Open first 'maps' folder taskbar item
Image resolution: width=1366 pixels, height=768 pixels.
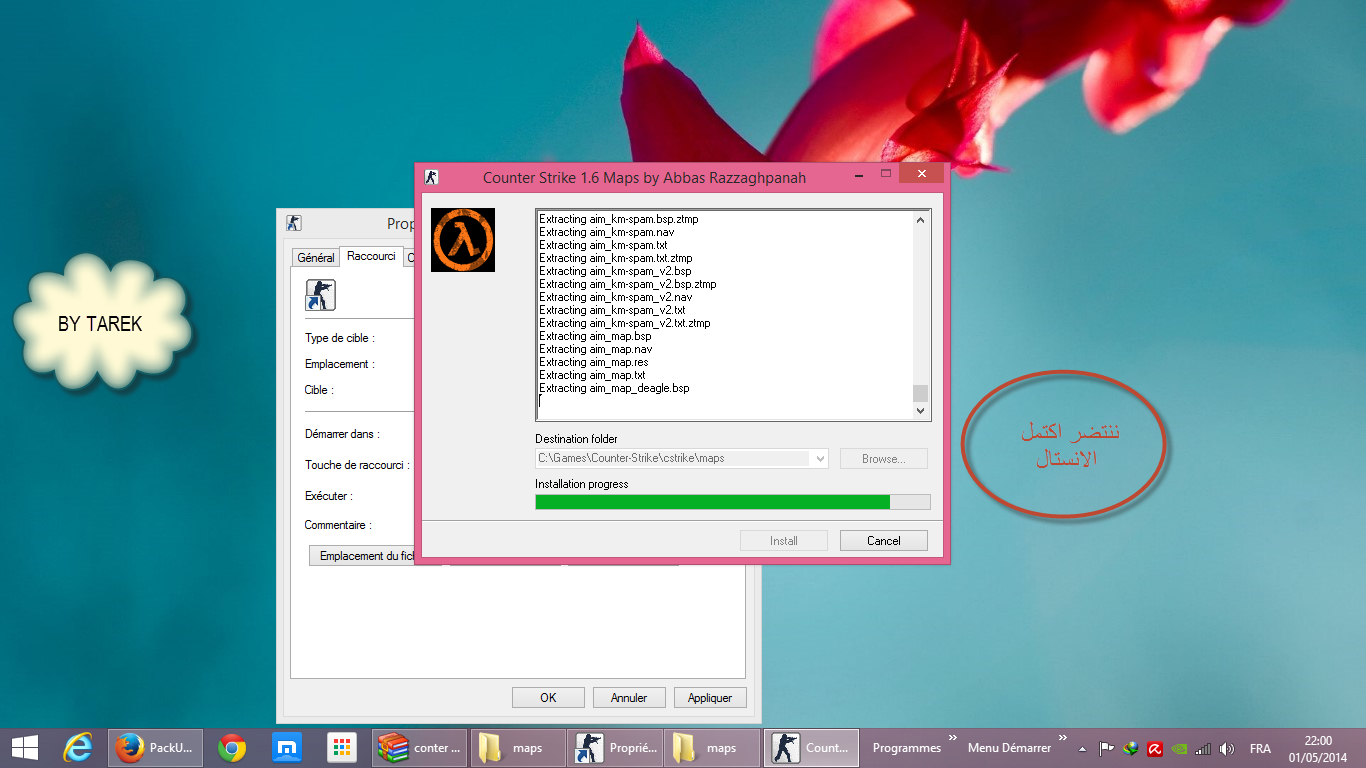[x=517, y=747]
